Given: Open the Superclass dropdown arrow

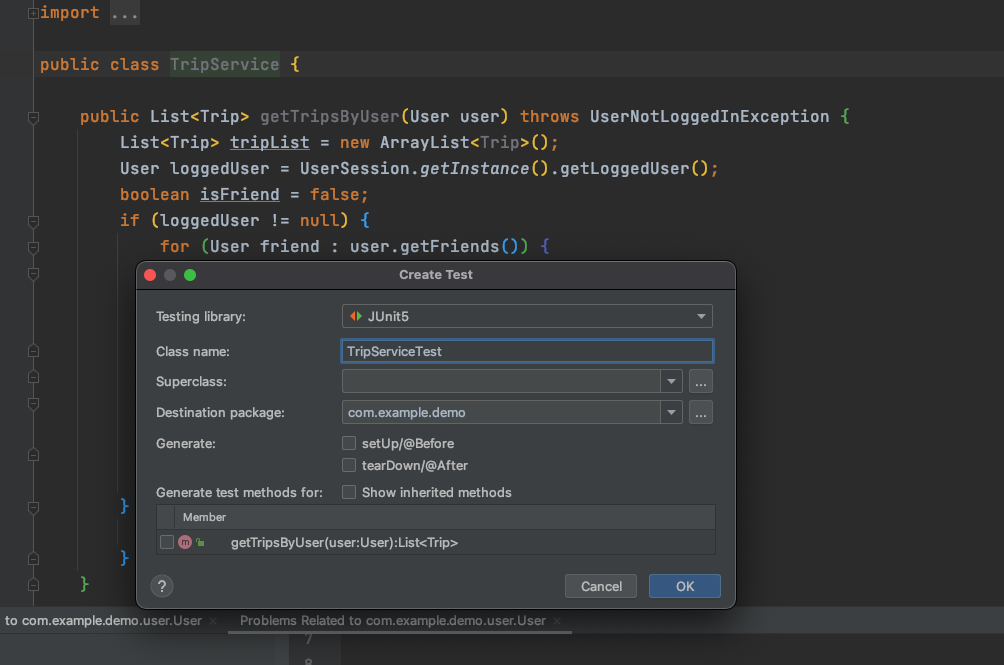Looking at the screenshot, I should [671, 381].
